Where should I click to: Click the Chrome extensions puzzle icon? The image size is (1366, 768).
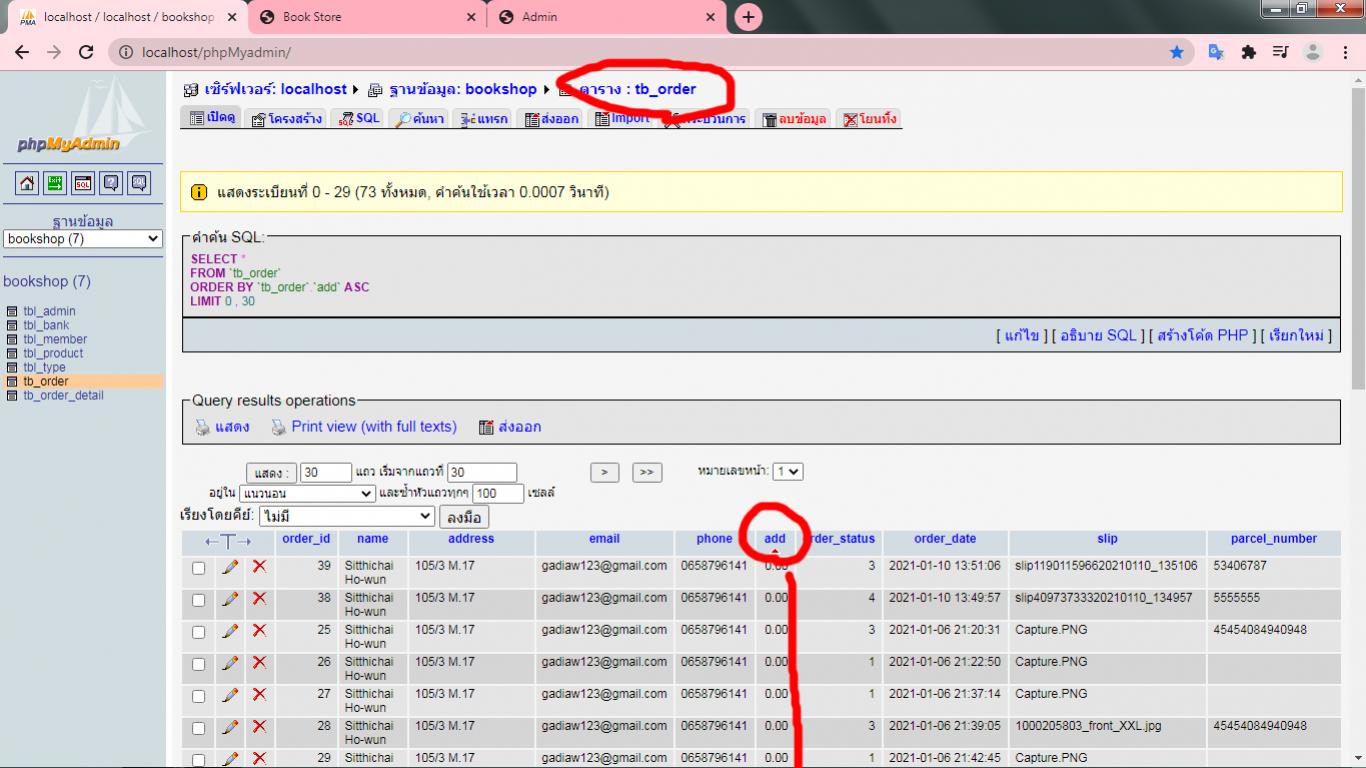[x=1248, y=52]
